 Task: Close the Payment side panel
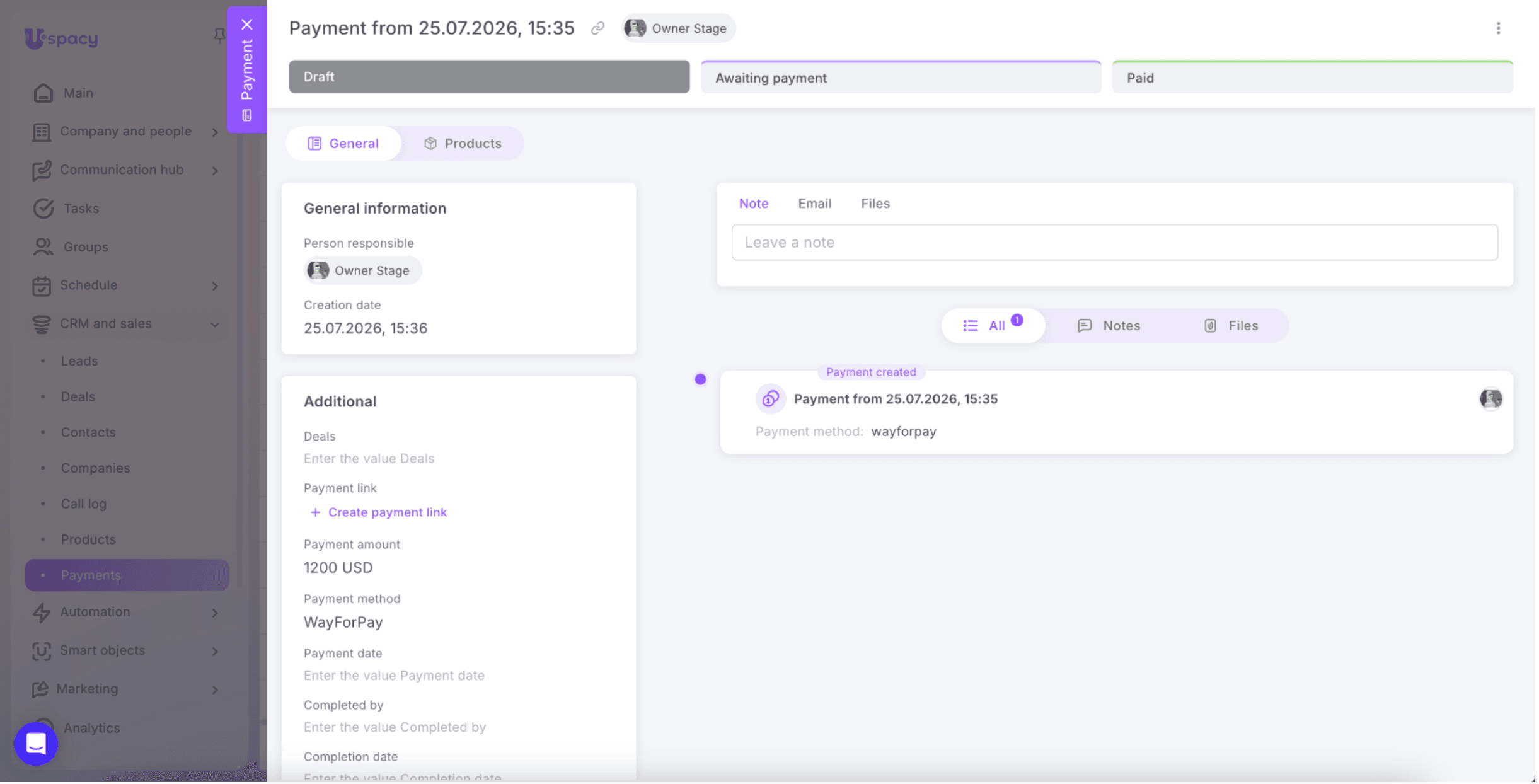(x=246, y=24)
